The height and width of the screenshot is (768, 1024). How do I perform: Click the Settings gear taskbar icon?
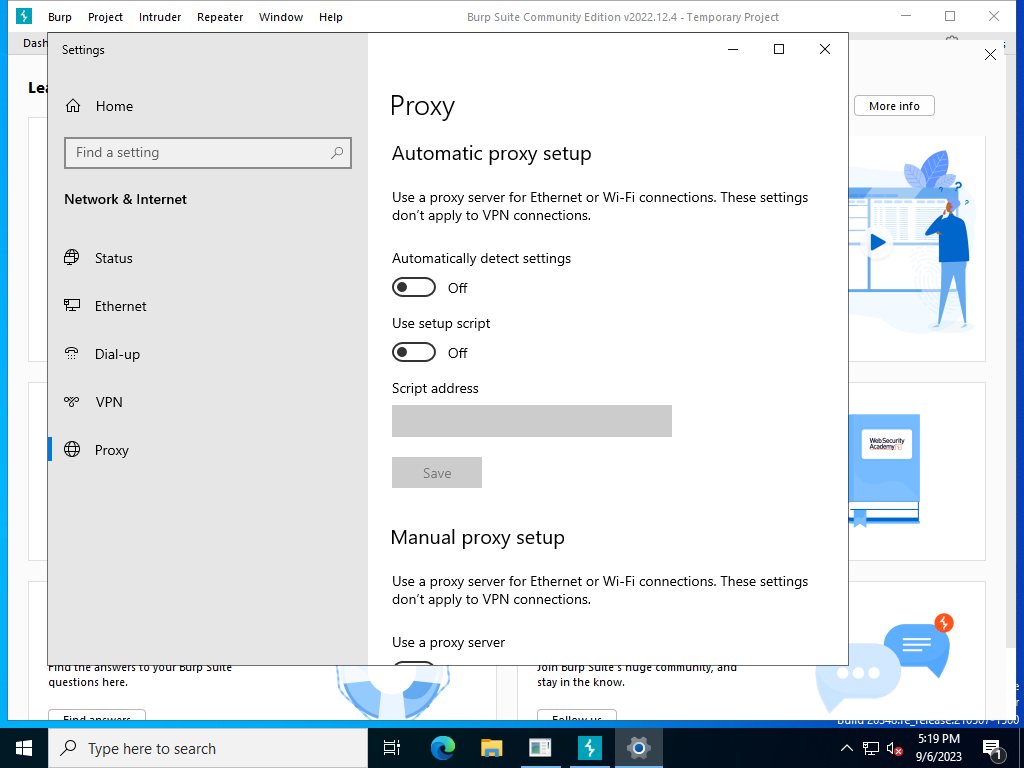[x=639, y=748]
